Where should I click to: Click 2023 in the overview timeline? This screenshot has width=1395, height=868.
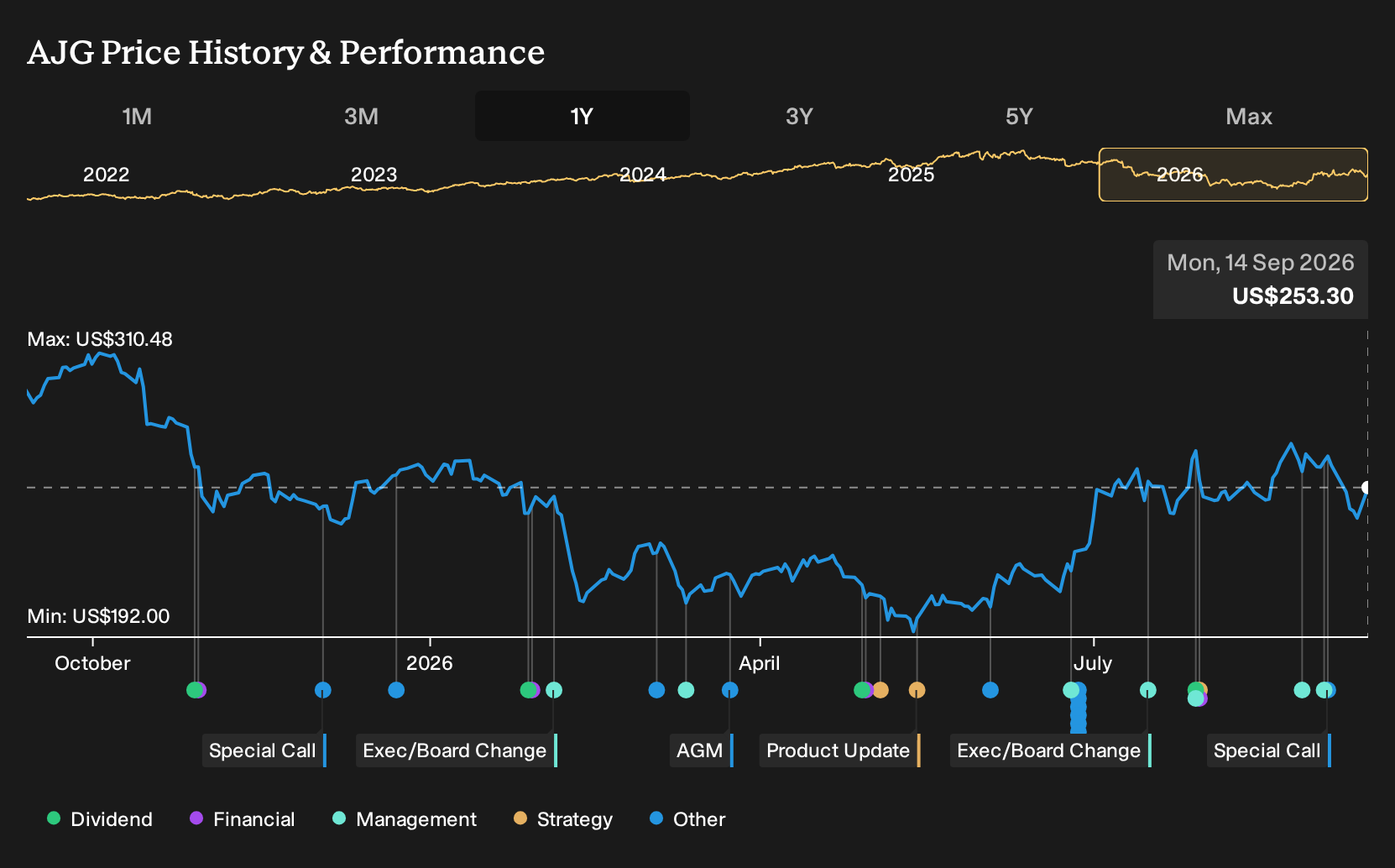374,175
